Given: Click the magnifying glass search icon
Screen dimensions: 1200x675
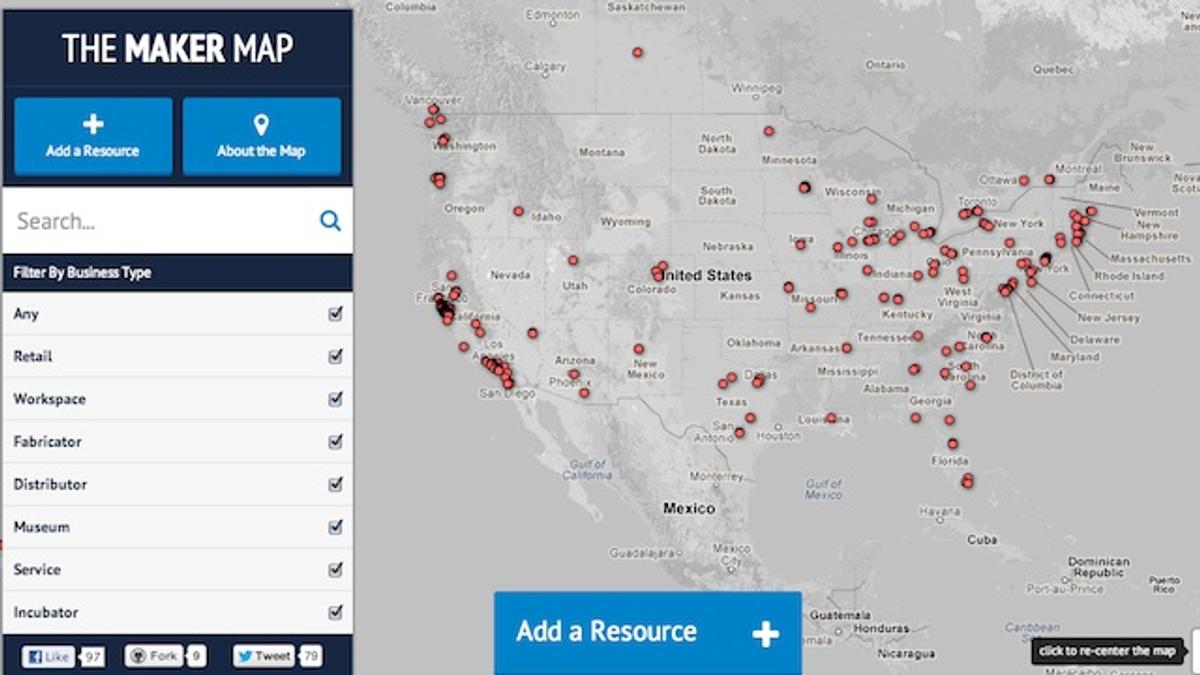Looking at the screenshot, I should tap(330, 221).
